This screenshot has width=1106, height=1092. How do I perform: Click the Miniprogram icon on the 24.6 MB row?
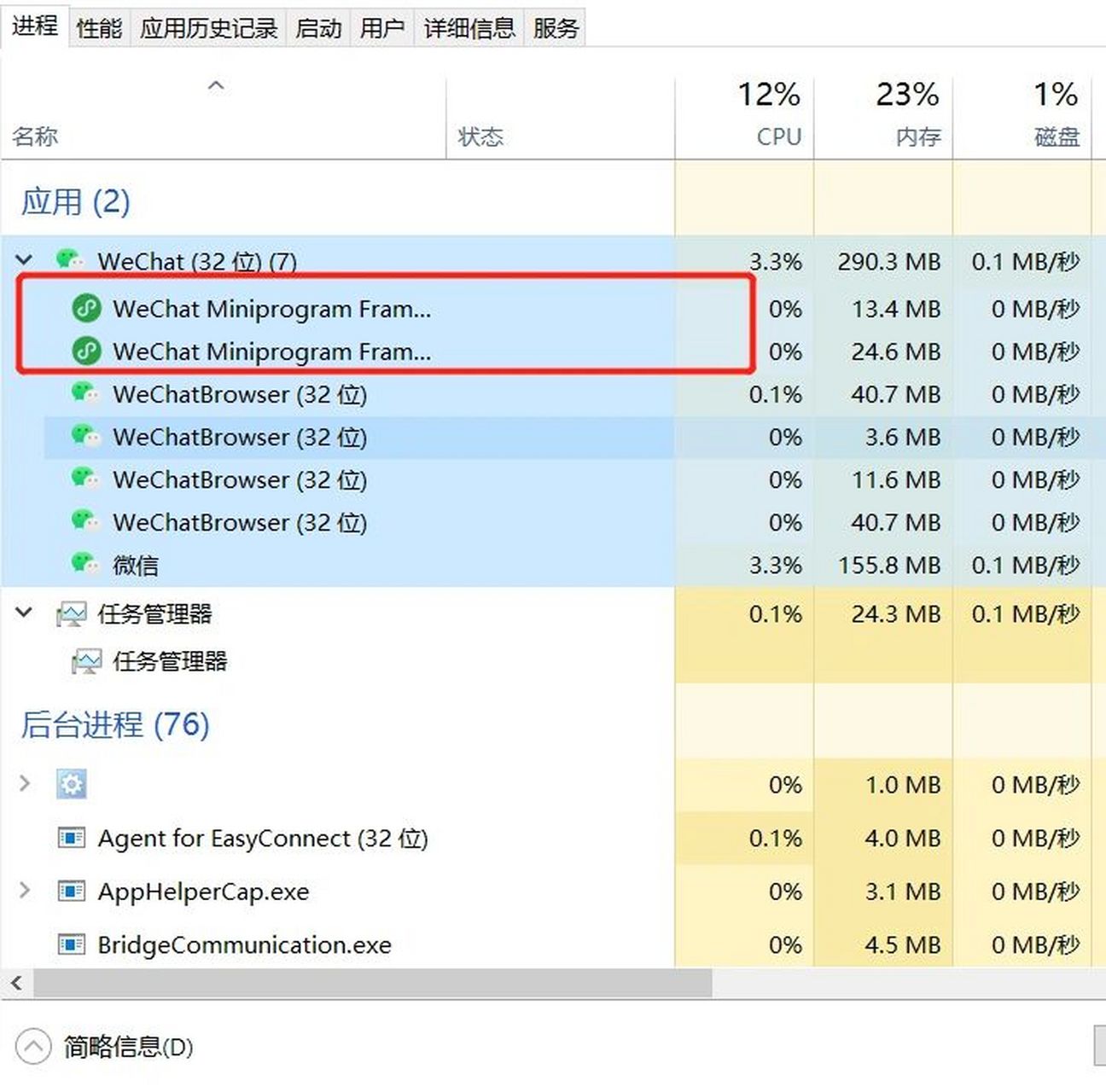86,351
